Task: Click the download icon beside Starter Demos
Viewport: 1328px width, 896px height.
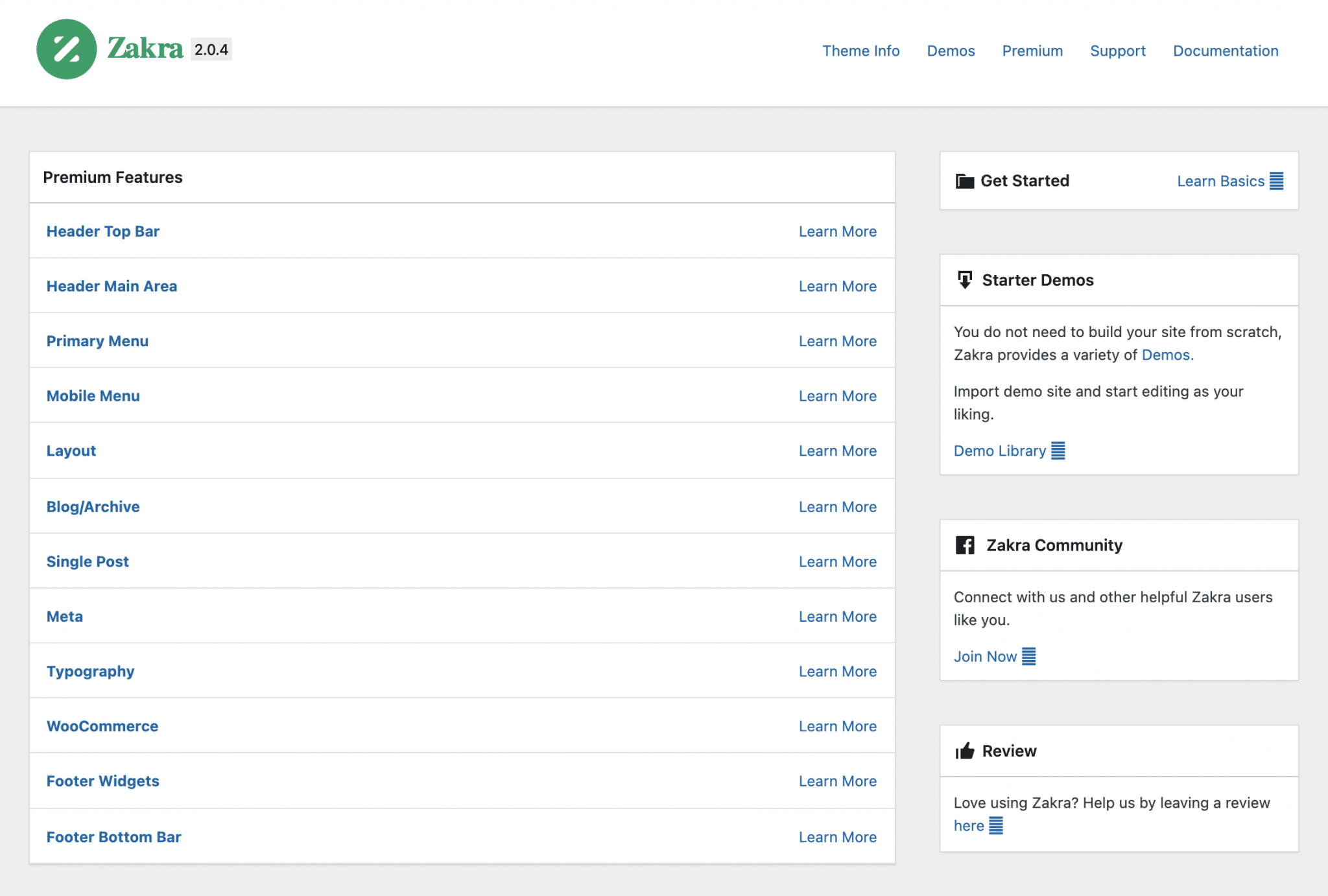Action: (x=966, y=280)
